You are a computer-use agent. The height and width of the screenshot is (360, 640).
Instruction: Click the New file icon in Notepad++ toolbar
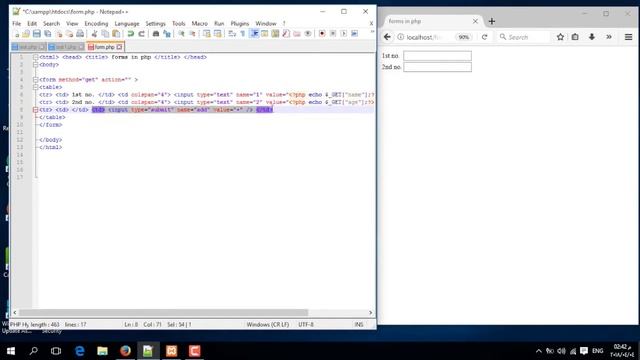click(17, 34)
